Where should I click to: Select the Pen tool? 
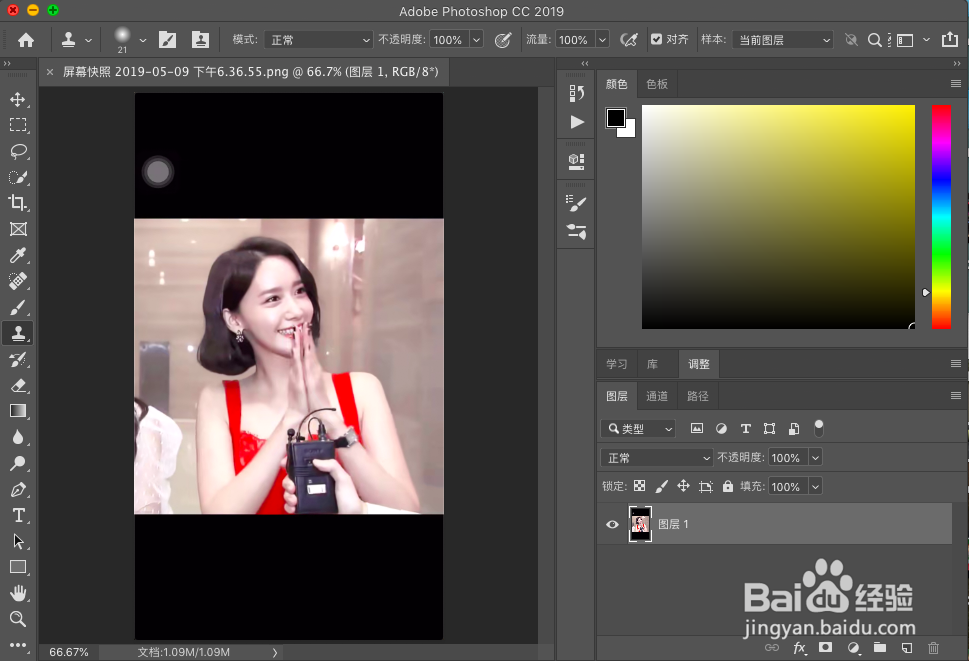coord(18,489)
